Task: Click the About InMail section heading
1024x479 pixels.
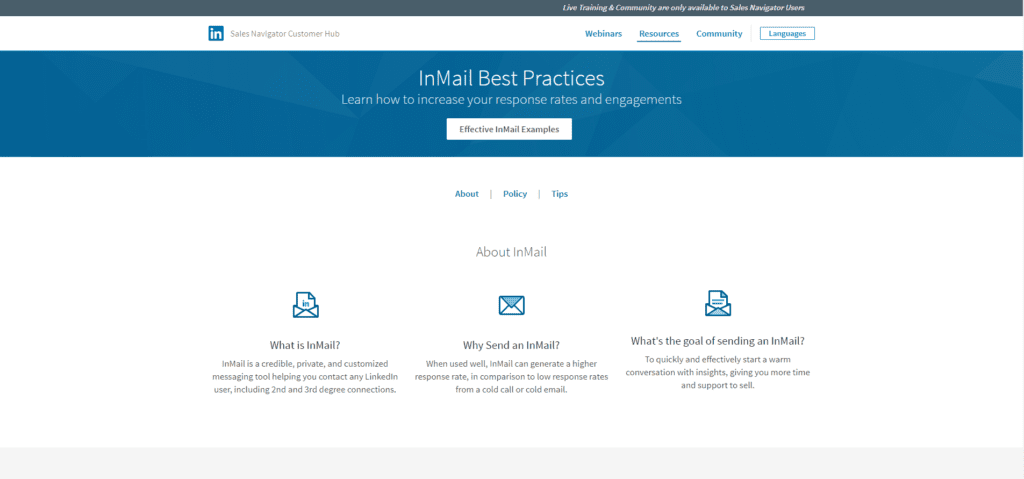Action: tap(511, 252)
